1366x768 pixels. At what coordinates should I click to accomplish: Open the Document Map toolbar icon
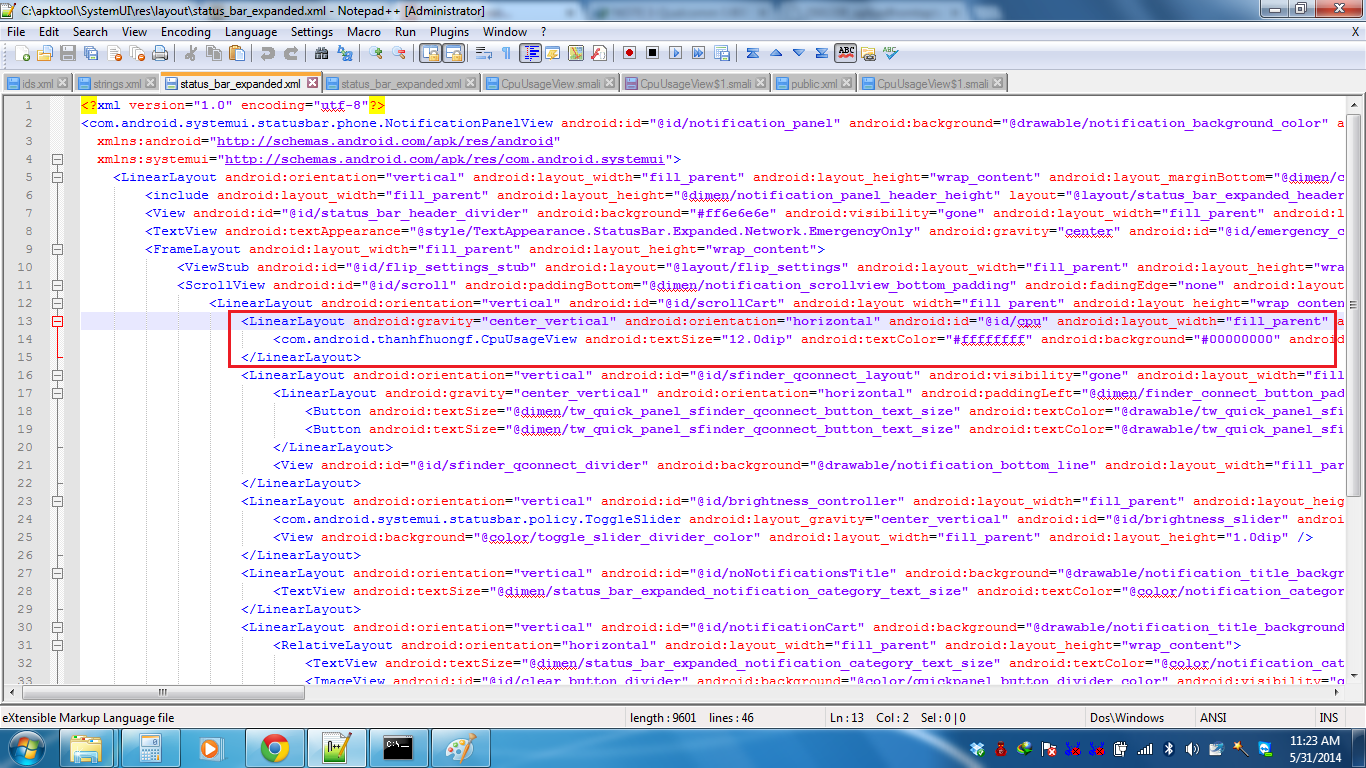pos(576,53)
